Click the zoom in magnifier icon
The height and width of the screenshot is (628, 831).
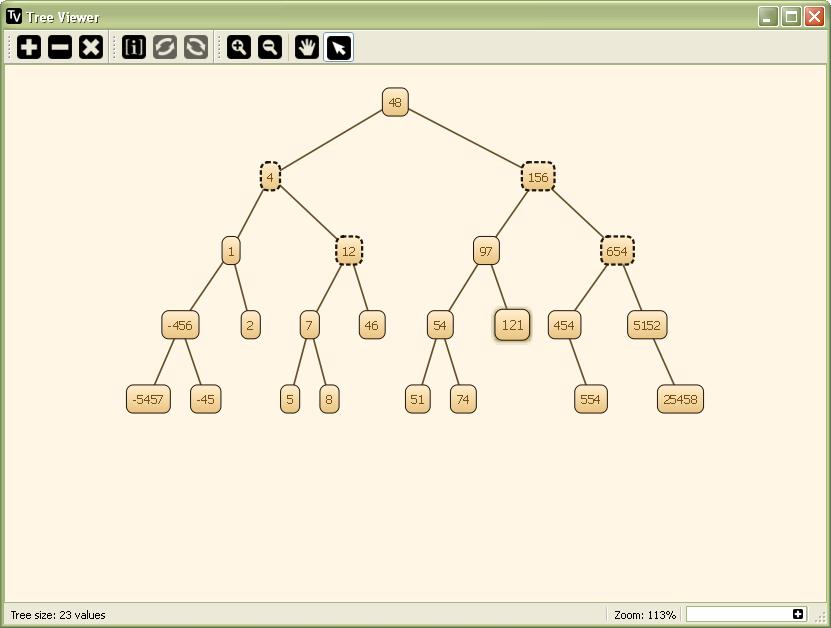[238, 47]
